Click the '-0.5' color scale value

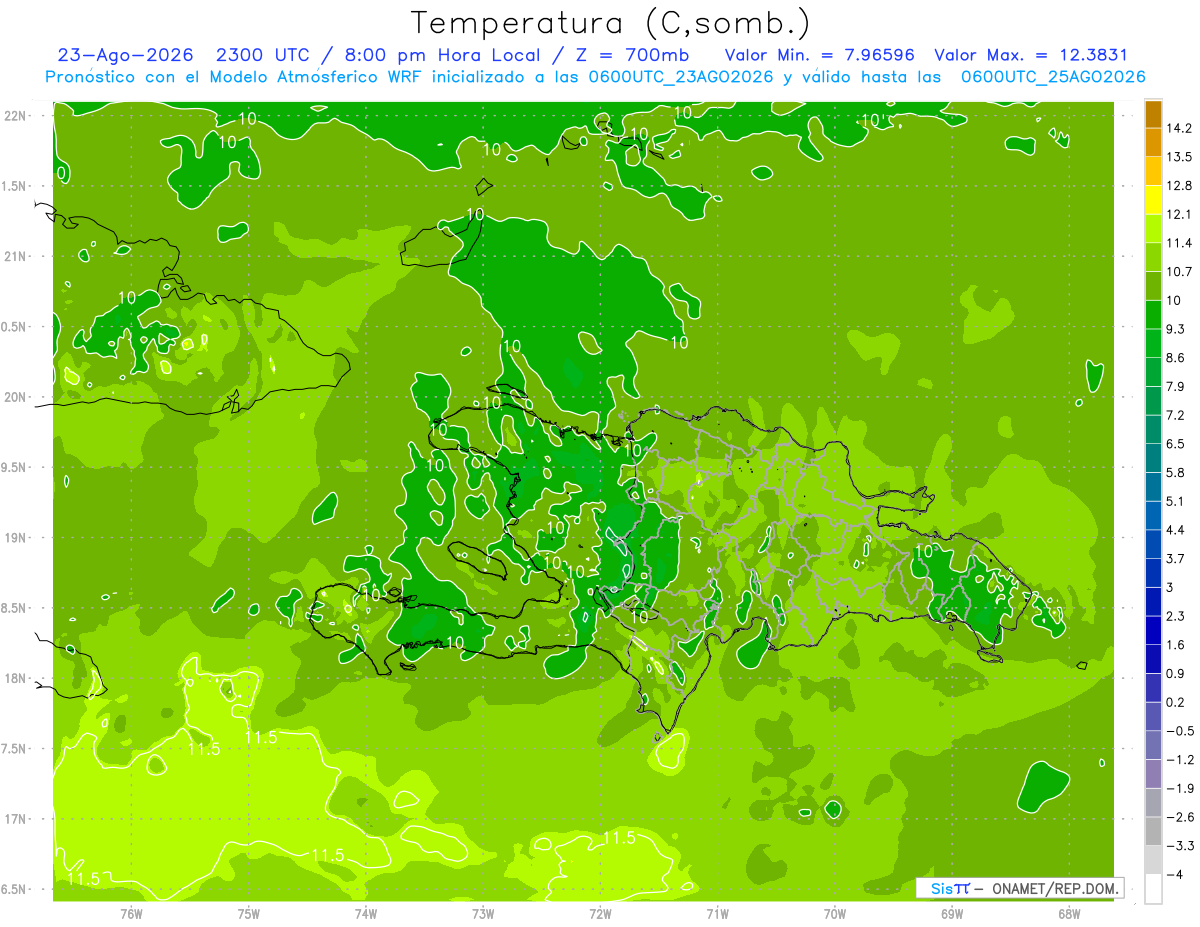(1179, 731)
